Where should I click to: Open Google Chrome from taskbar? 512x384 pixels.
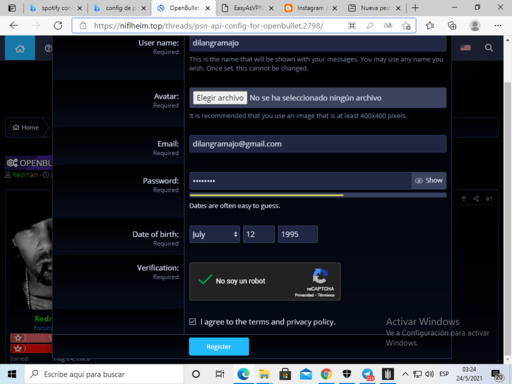click(326, 374)
